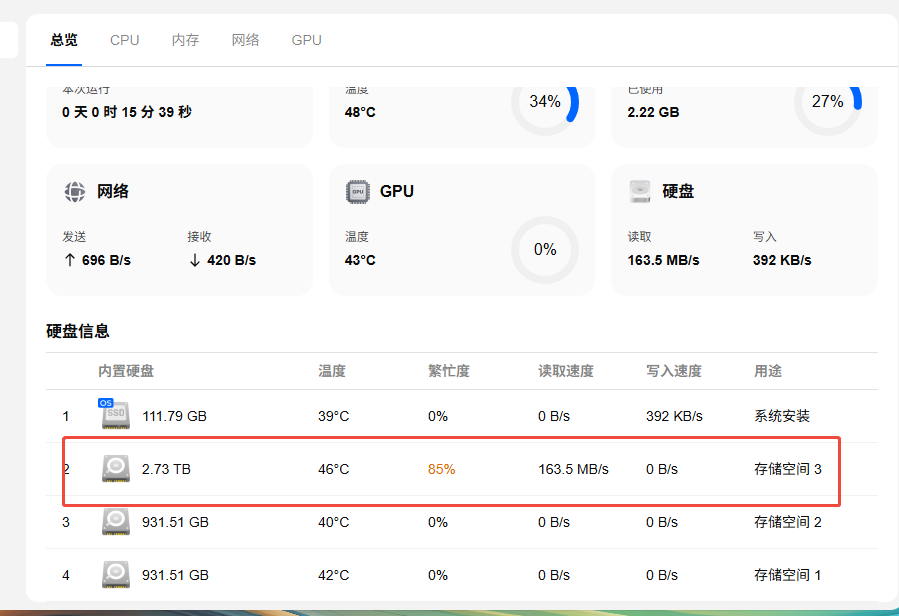Click the uptime 0 天 0 时 15 分 39 秒
The width and height of the screenshot is (899, 616).
point(127,112)
